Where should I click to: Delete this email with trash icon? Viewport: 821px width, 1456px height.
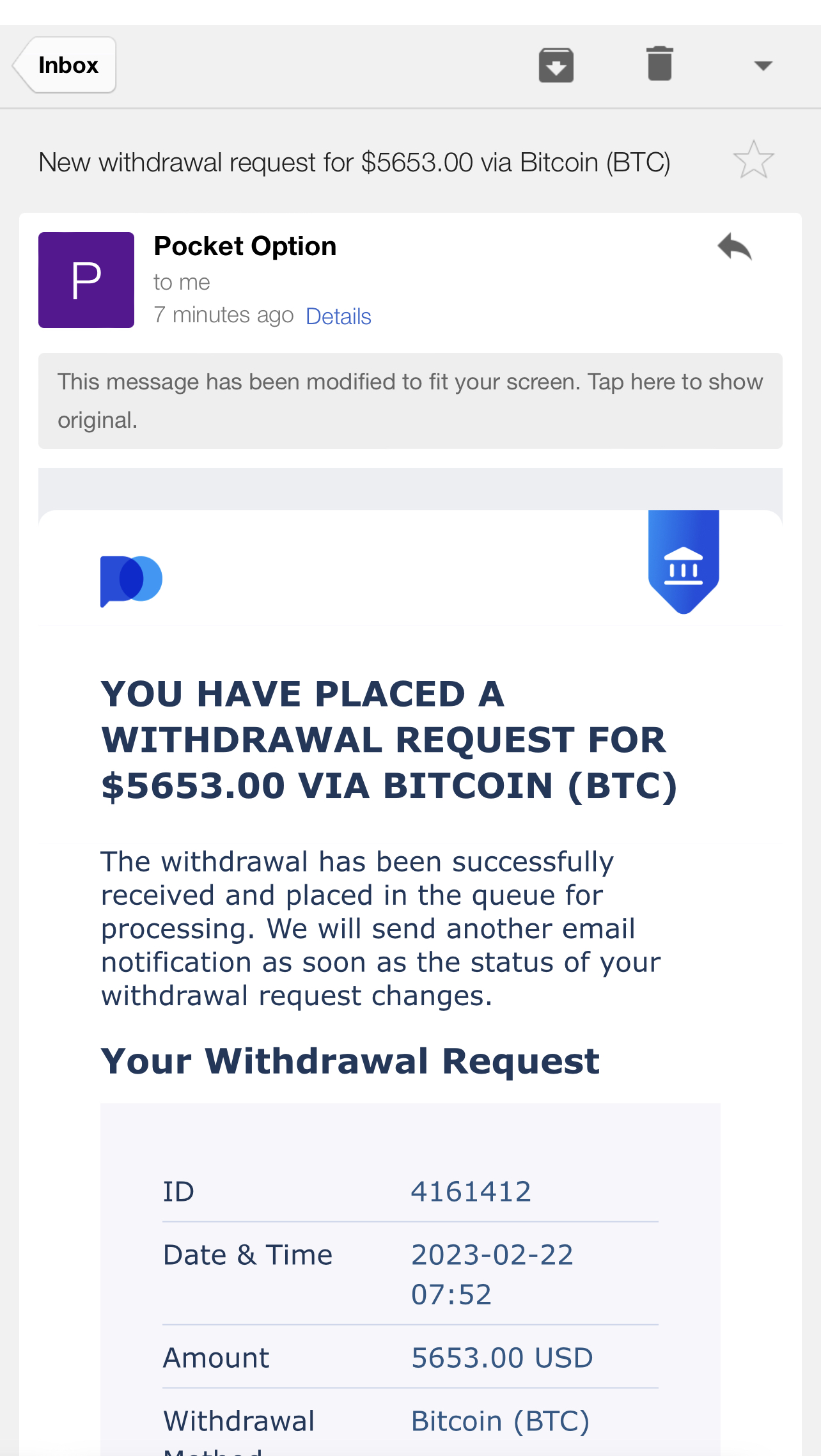coord(659,64)
